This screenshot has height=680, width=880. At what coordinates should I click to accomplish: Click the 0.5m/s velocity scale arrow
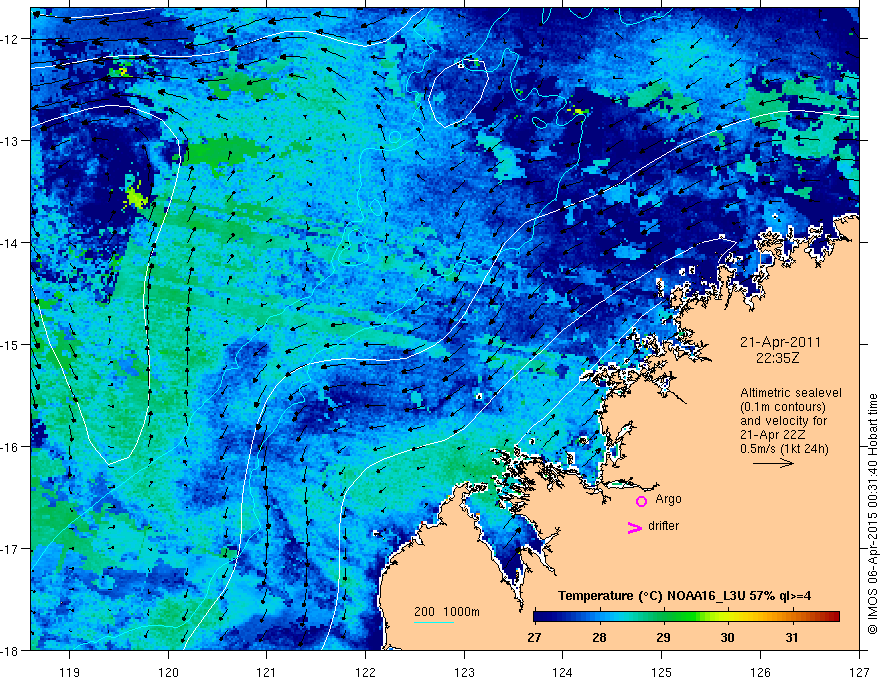773,463
